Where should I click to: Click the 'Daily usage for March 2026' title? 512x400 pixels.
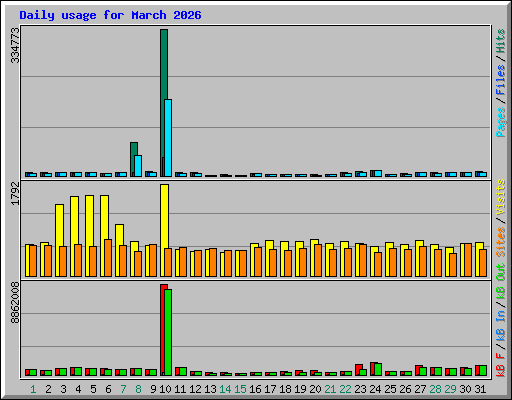coord(110,15)
